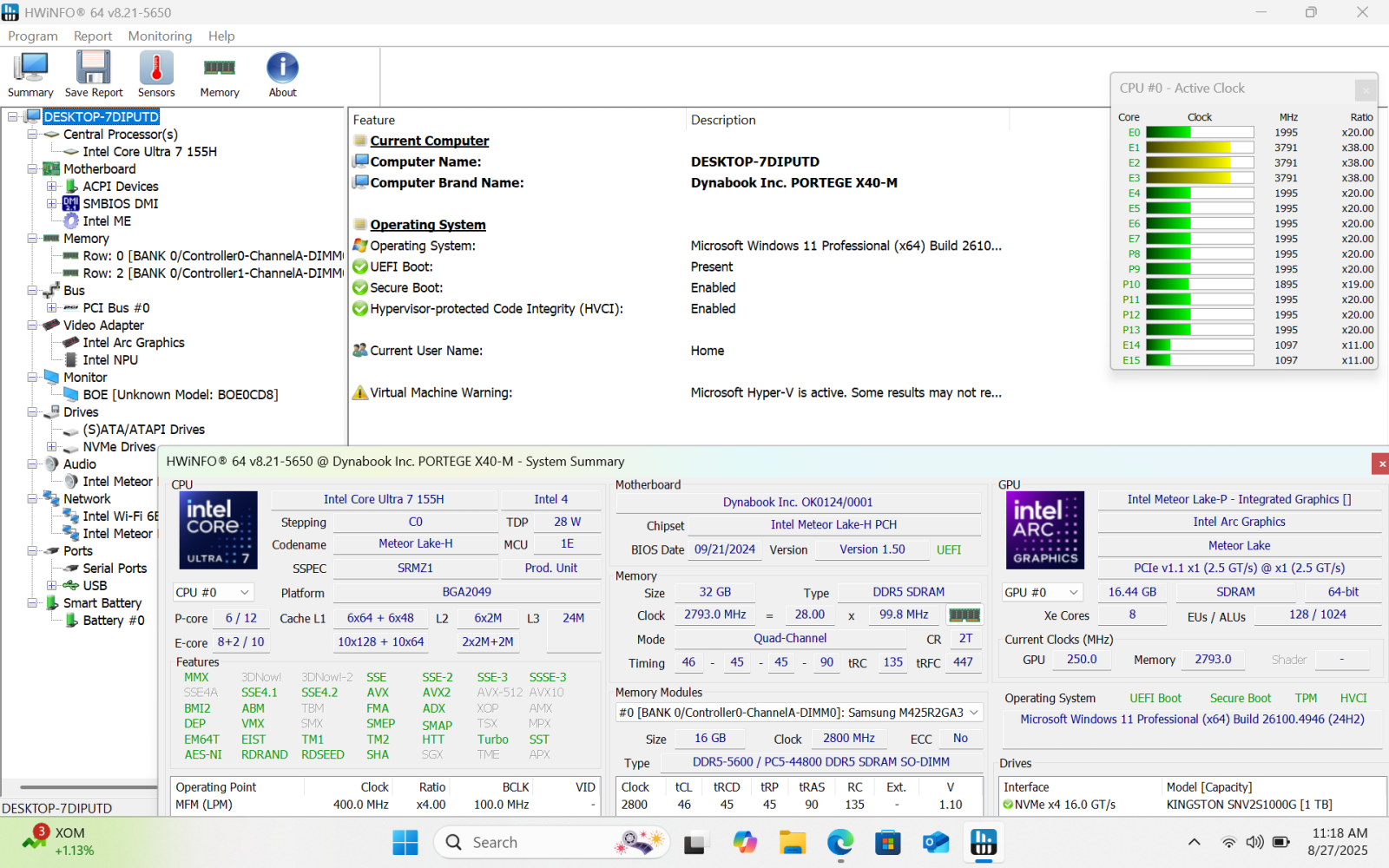Open the CPU #0 selector dropdown
Screen dimensions: 1389x868
(x=213, y=592)
